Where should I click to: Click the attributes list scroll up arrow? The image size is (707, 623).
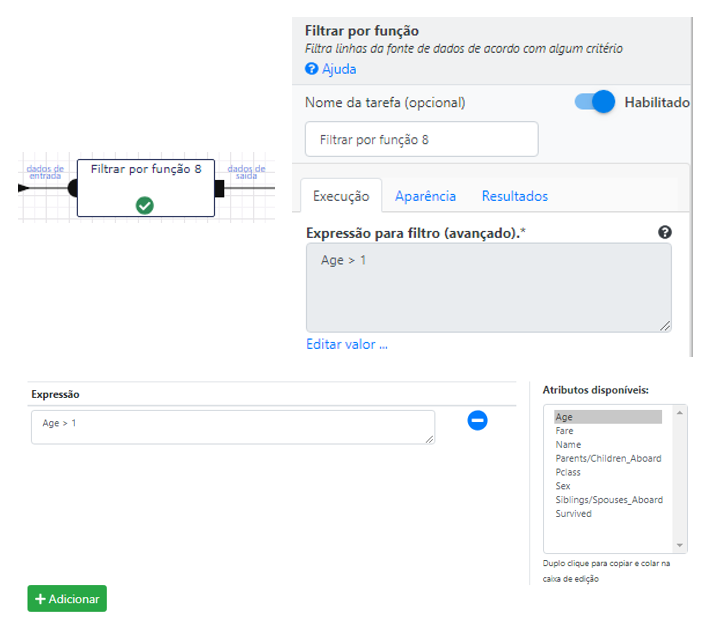coord(679,413)
